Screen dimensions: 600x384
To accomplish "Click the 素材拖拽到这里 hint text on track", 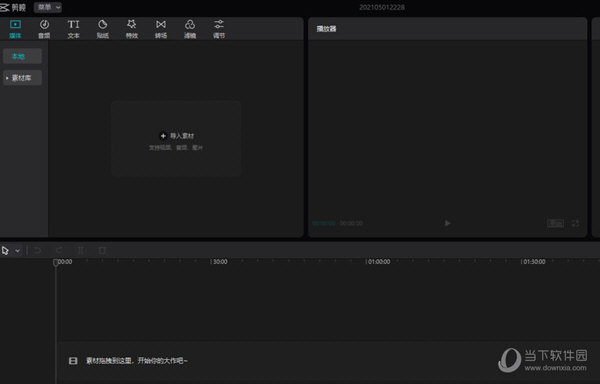I will coord(137,361).
